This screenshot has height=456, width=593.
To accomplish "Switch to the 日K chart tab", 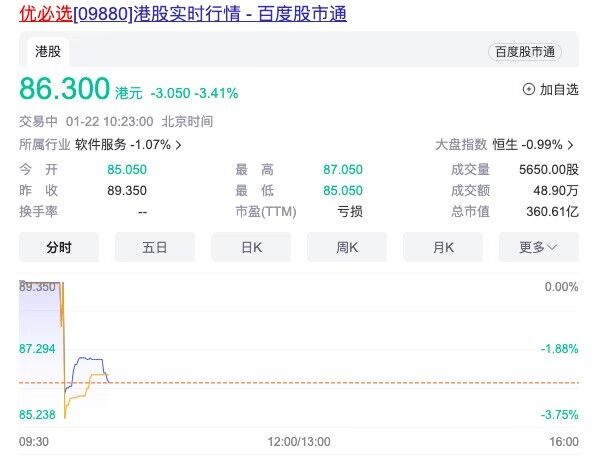I will pyautogui.click(x=251, y=247).
